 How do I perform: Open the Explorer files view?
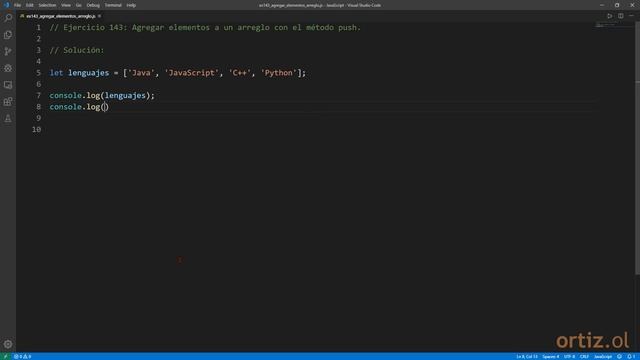pyautogui.click(x=8, y=35)
